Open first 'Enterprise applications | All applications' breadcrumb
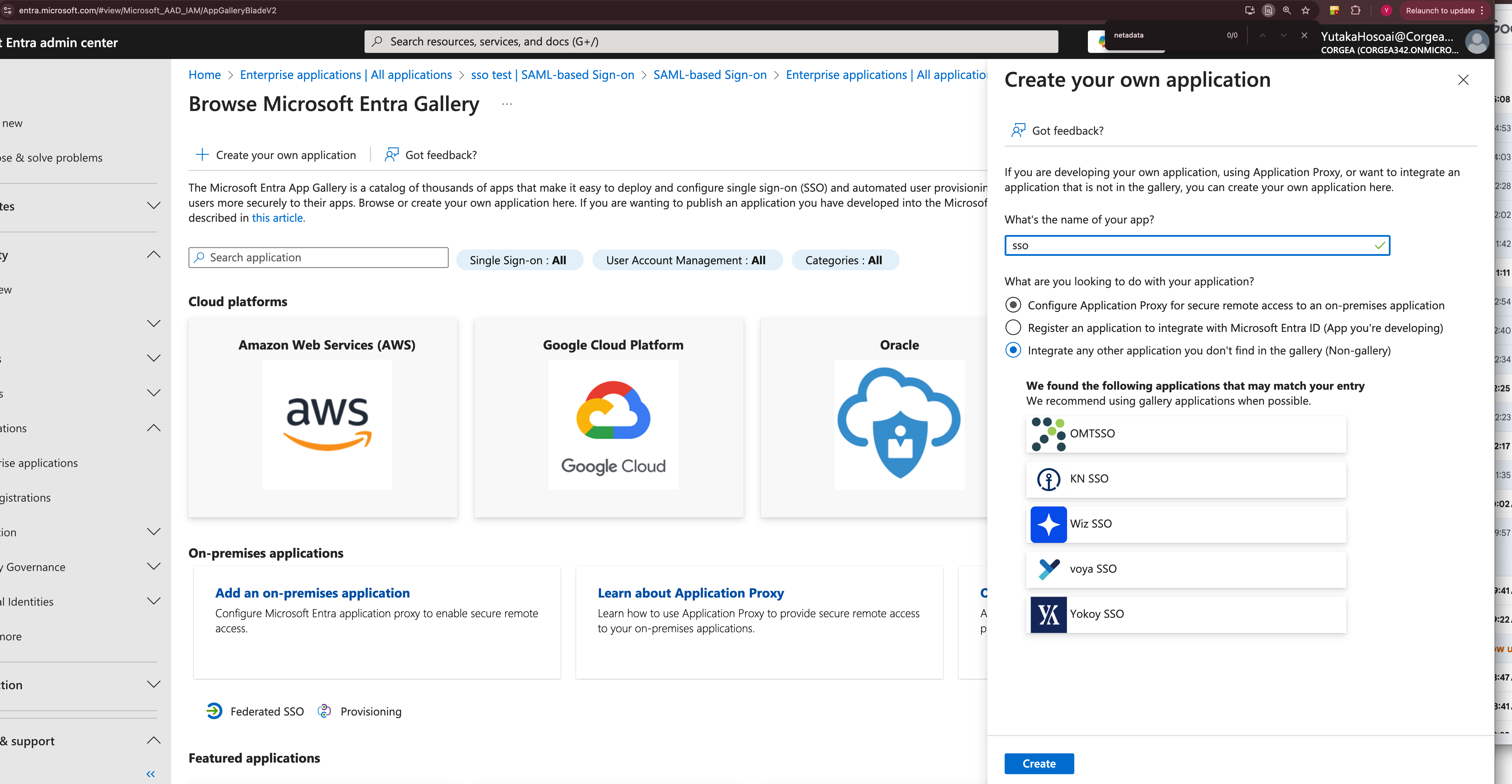 346,75
